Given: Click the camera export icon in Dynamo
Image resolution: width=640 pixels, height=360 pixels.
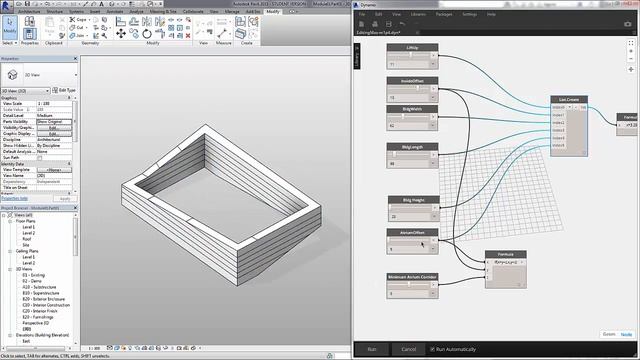Looking at the screenshot, I should point(628,24).
